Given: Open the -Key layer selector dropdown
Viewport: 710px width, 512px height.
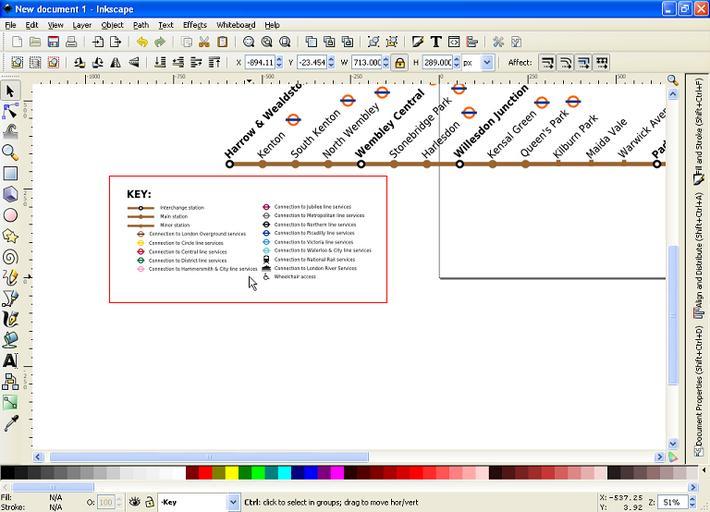Looking at the screenshot, I should point(233,502).
